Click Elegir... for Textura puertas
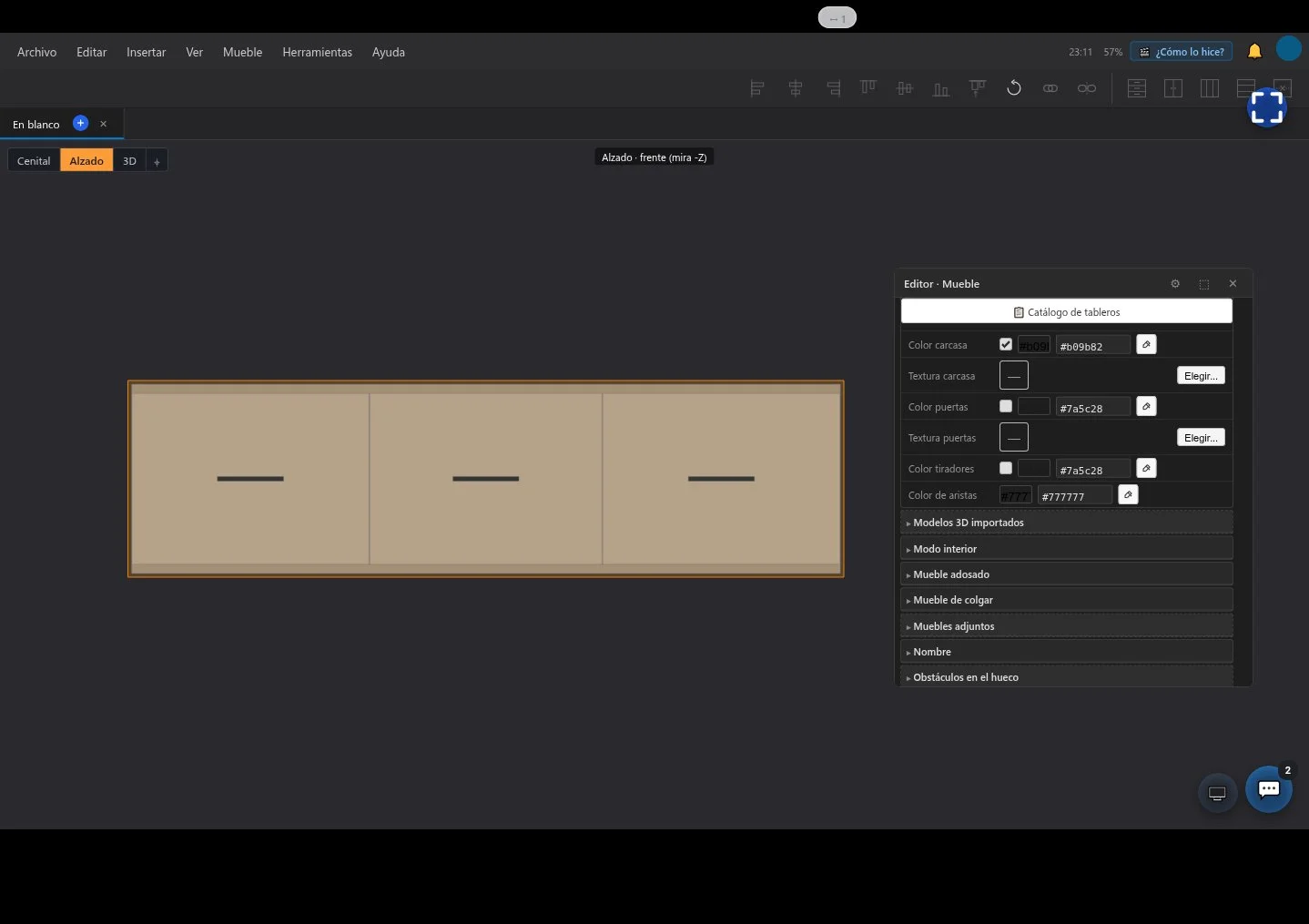The height and width of the screenshot is (924, 1309). click(x=1201, y=437)
